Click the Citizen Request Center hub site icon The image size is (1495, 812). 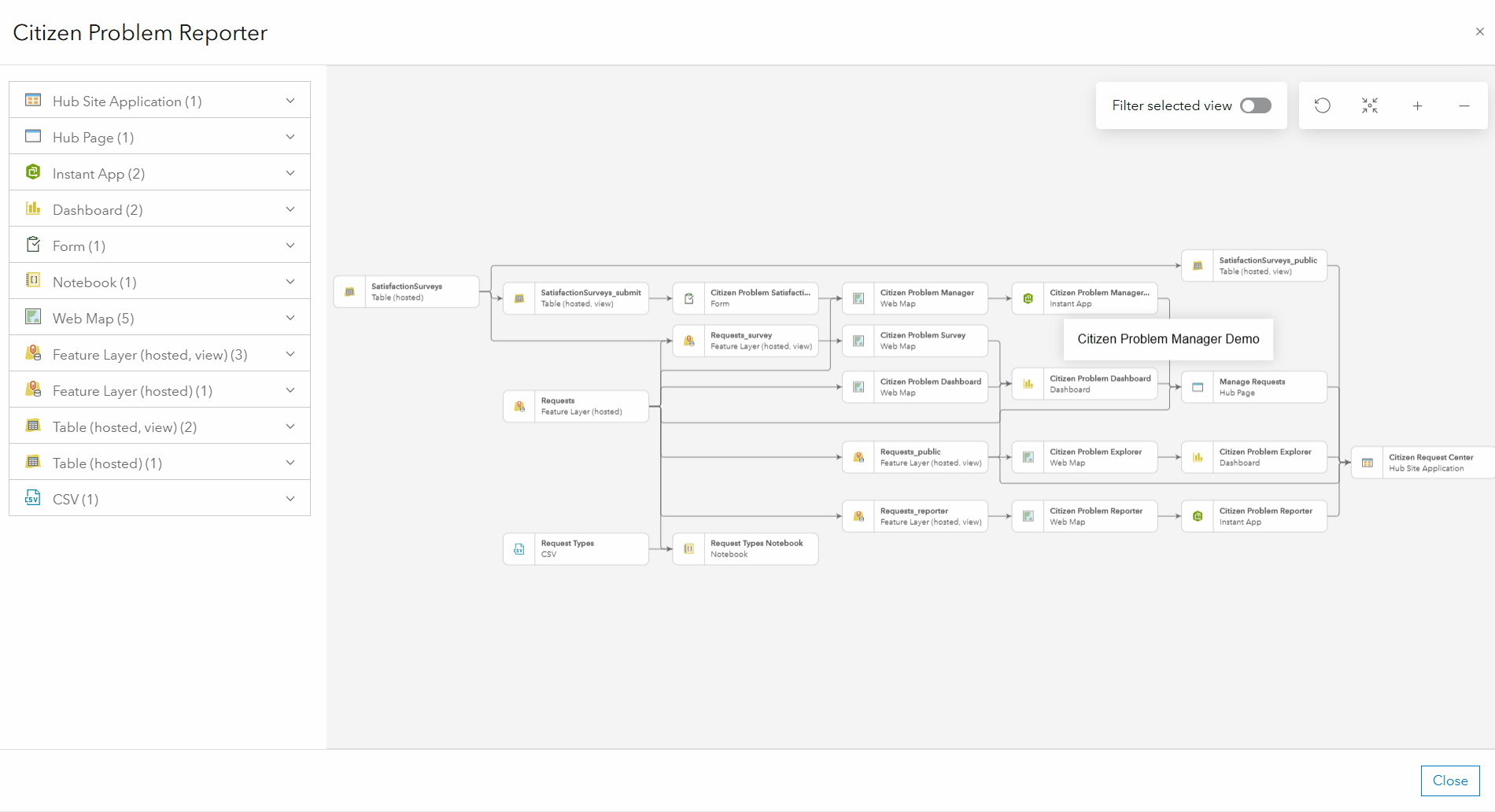pyautogui.click(x=1368, y=463)
